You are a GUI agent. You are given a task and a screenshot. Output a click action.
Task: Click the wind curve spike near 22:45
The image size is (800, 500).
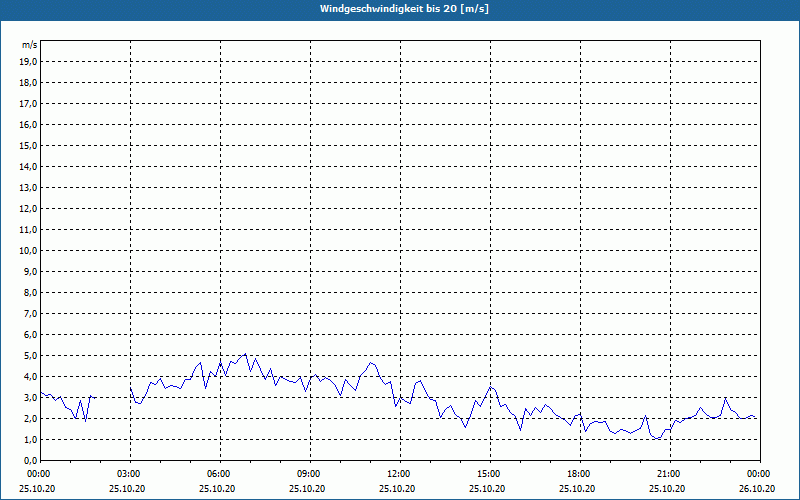[x=725, y=397]
